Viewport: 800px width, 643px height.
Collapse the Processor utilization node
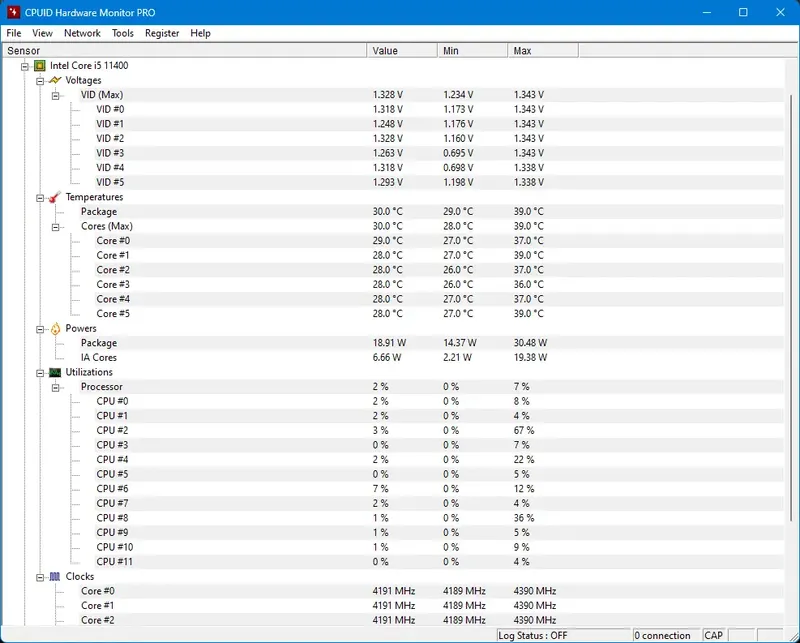56,387
